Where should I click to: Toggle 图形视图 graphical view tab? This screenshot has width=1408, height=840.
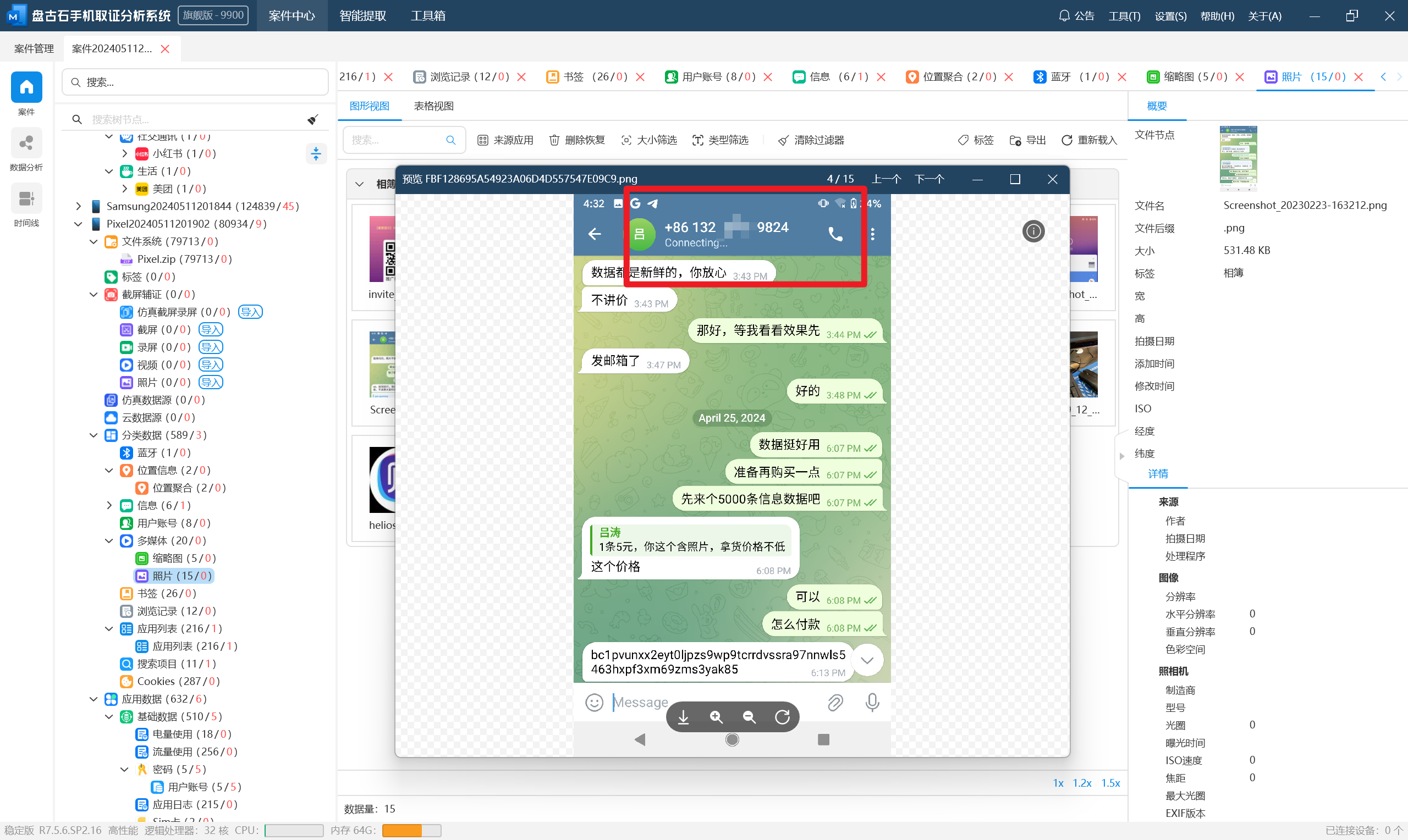click(x=370, y=106)
